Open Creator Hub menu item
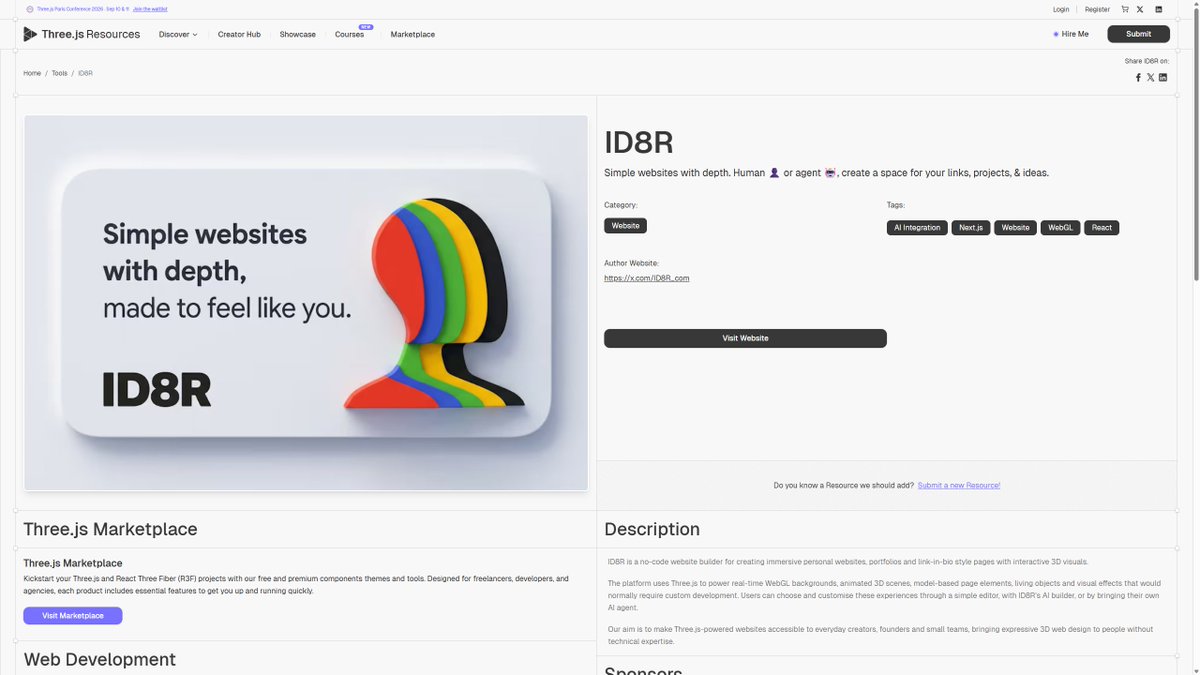This screenshot has width=1200, height=675. point(239,34)
